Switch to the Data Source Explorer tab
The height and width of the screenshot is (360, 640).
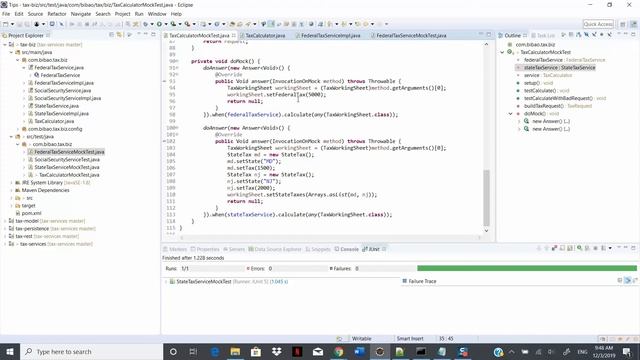tap(275, 249)
